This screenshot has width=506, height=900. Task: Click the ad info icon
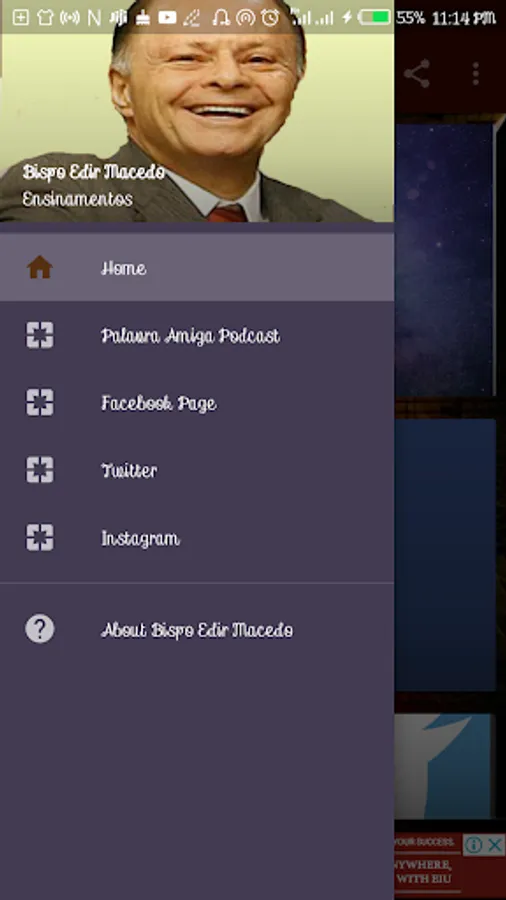(474, 844)
